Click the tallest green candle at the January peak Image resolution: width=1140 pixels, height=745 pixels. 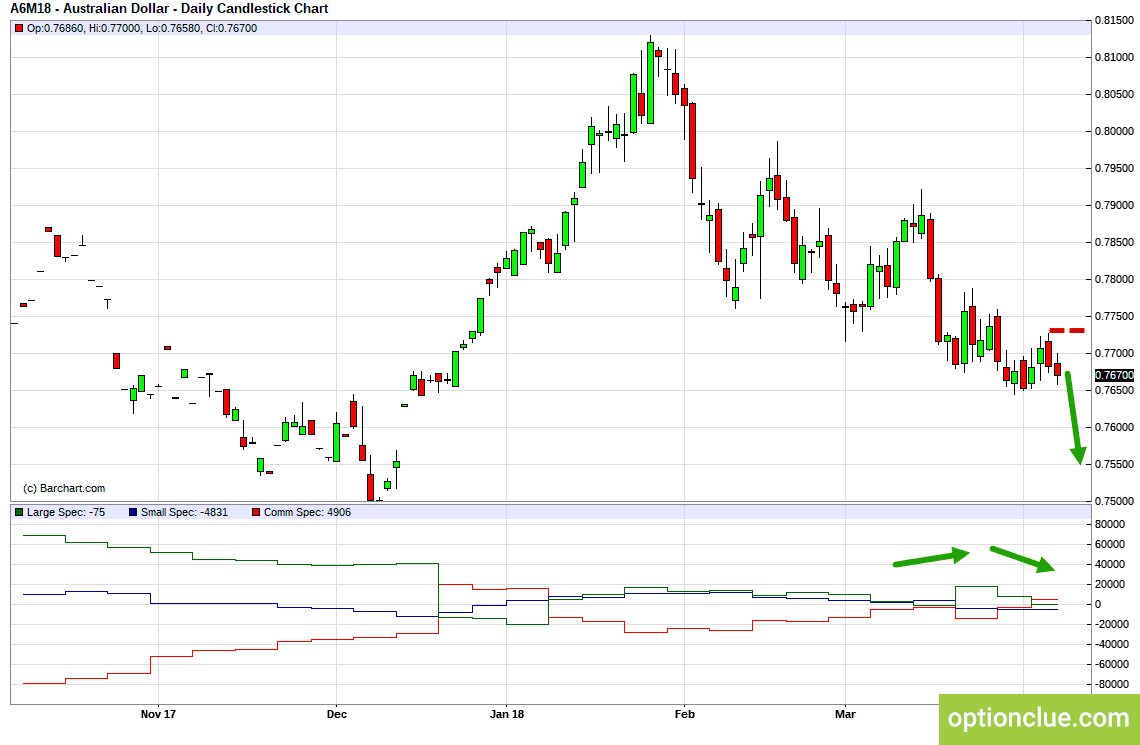[650, 82]
